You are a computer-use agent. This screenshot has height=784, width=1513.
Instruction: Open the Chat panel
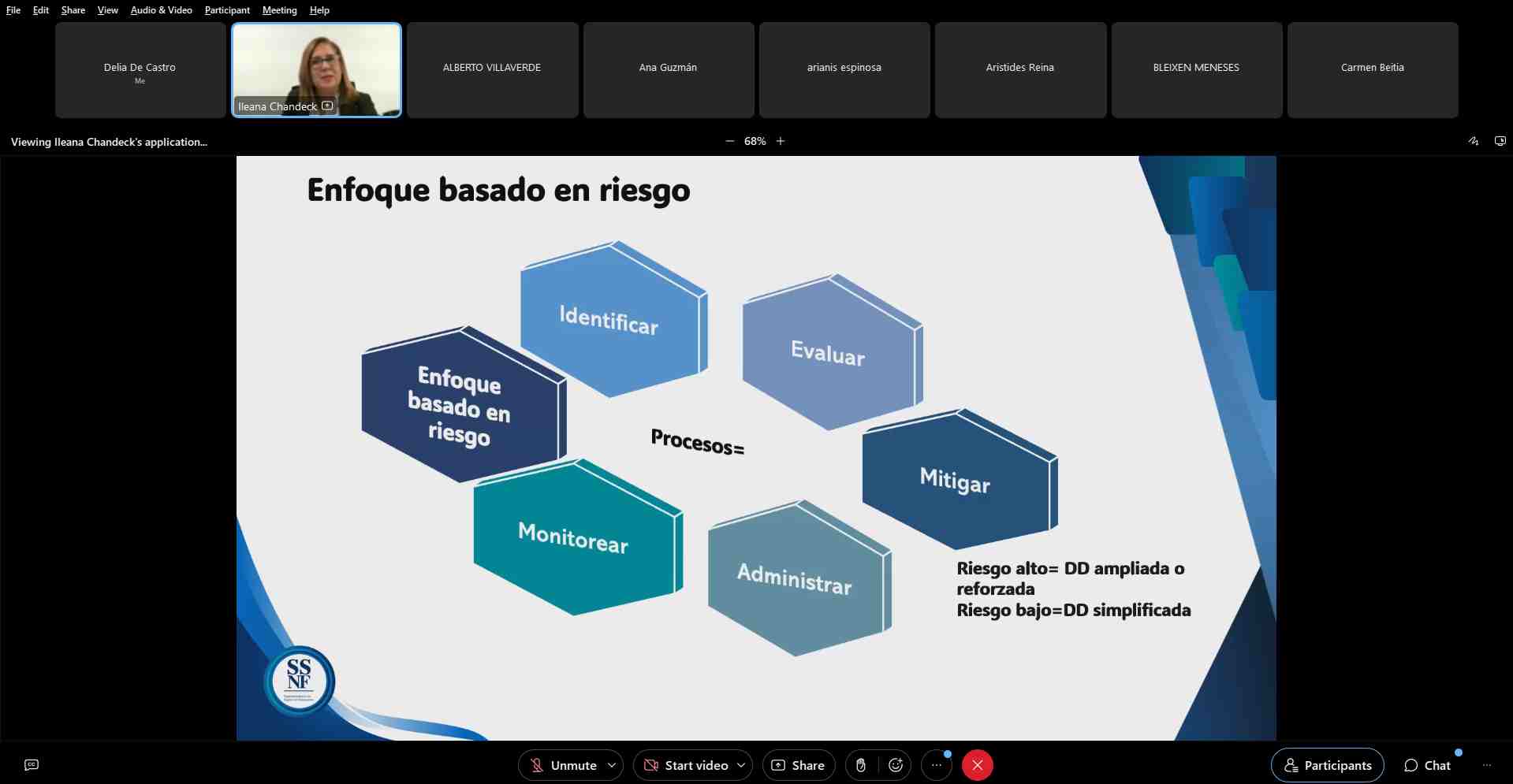(x=1428, y=765)
